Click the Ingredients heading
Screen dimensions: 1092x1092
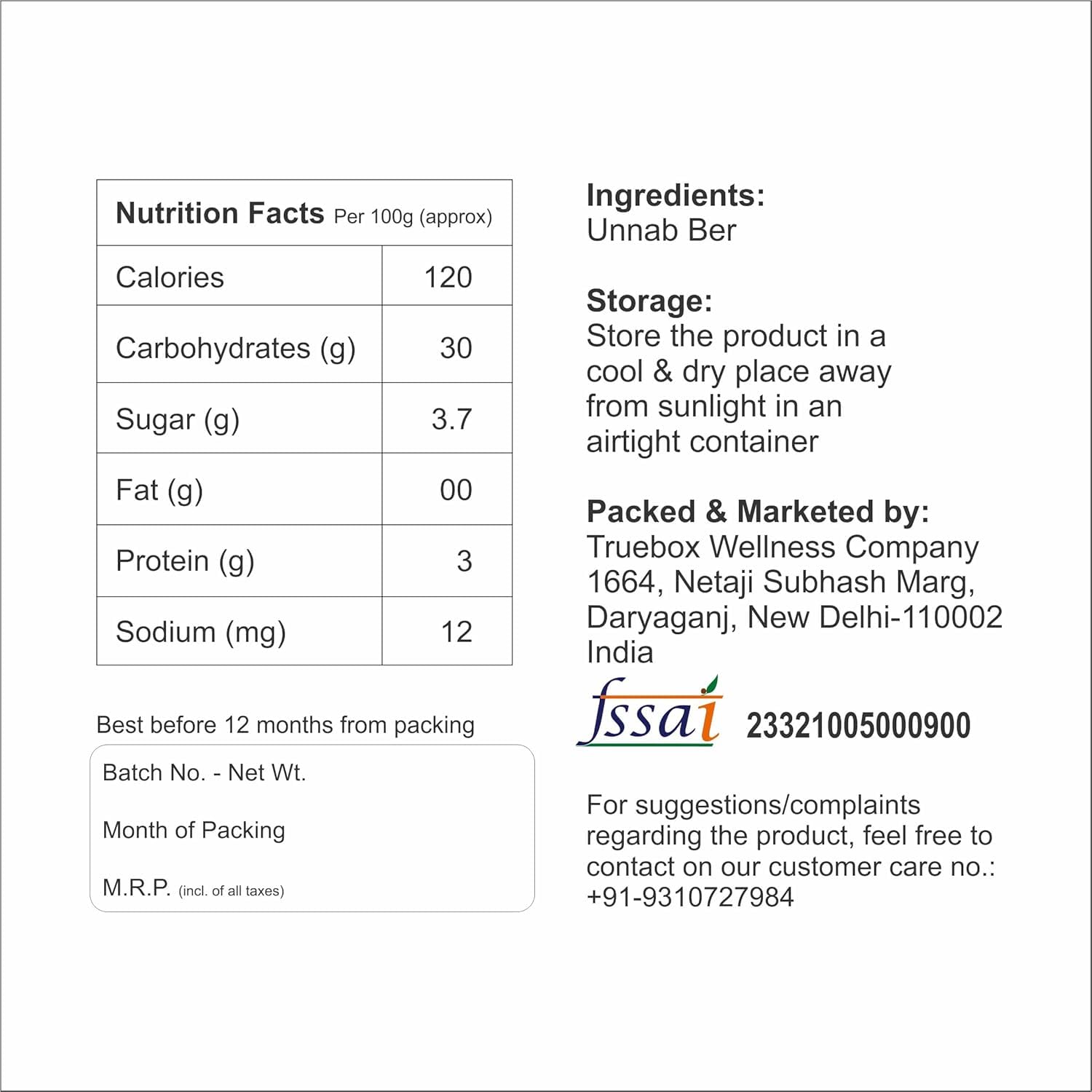[x=676, y=195]
